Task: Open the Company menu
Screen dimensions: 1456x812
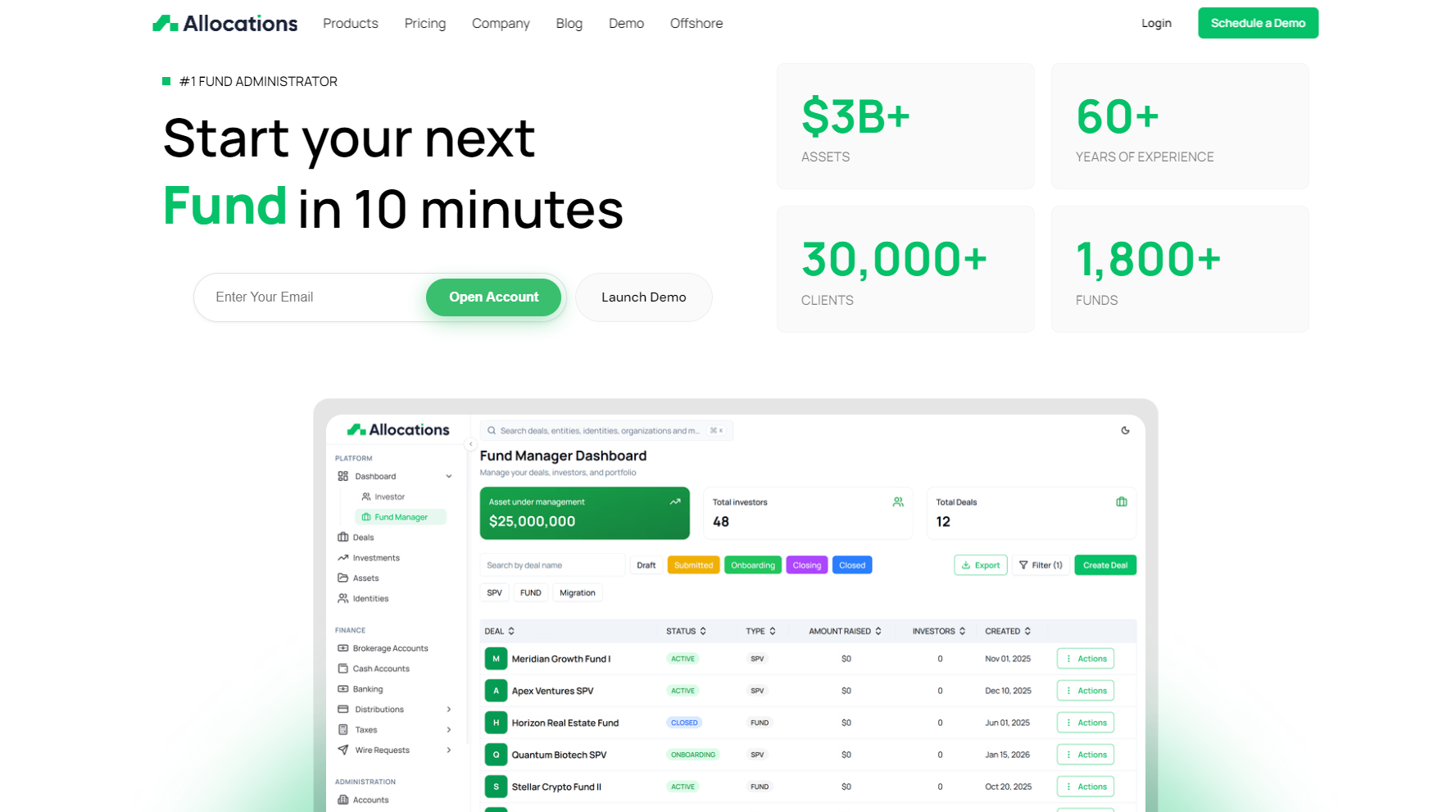Action: [501, 23]
